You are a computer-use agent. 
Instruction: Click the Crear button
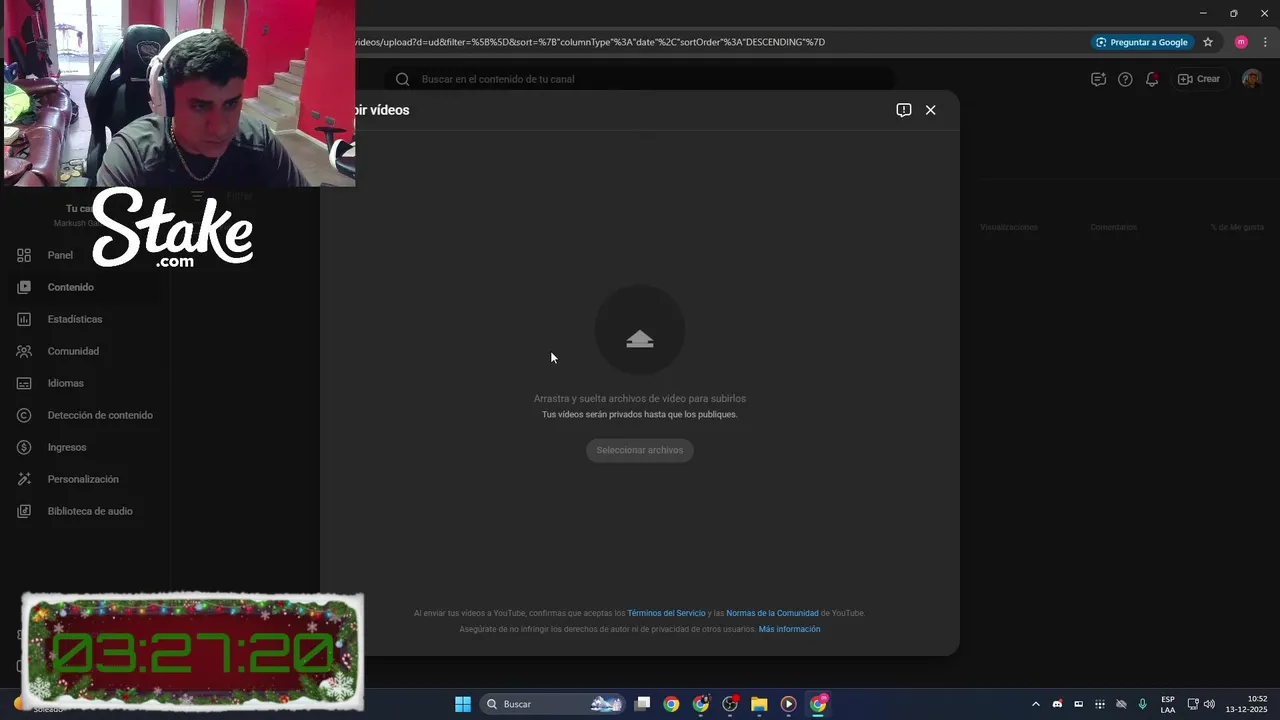tap(1199, 79)
